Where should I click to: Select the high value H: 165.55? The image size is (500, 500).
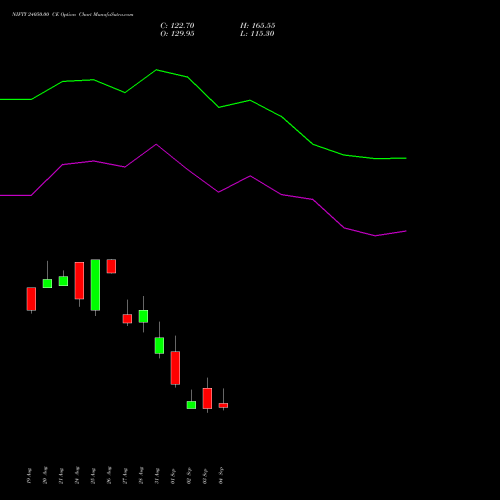point(257,25)
